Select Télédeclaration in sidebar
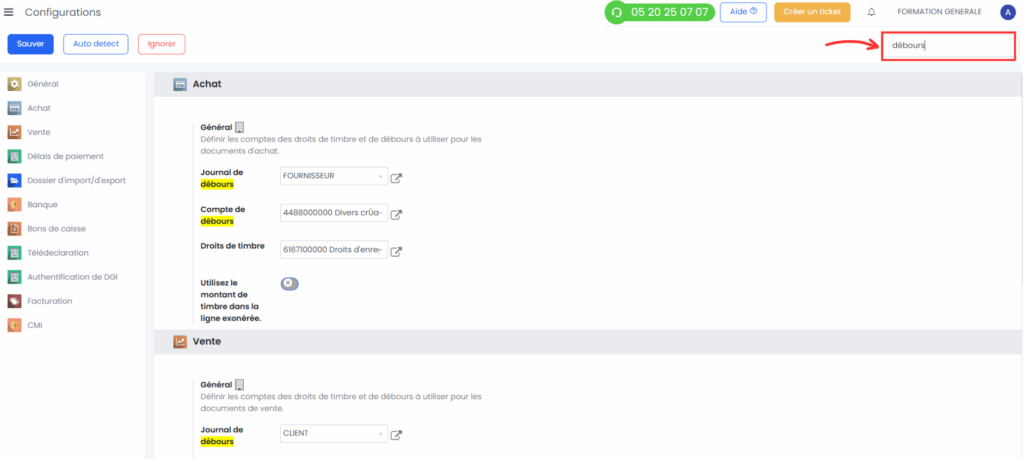 pos(57,253)
